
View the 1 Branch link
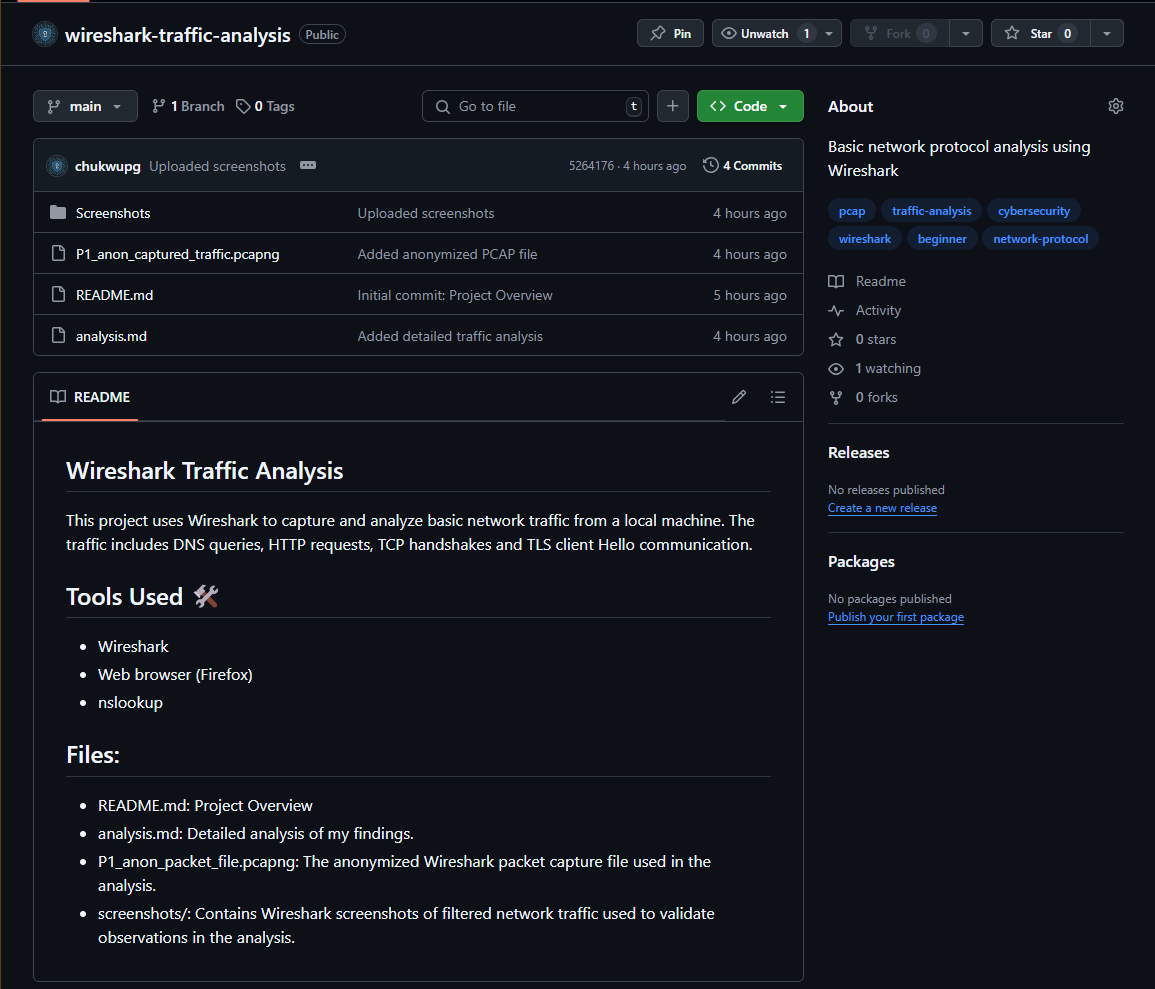click(x=188, y=106)
